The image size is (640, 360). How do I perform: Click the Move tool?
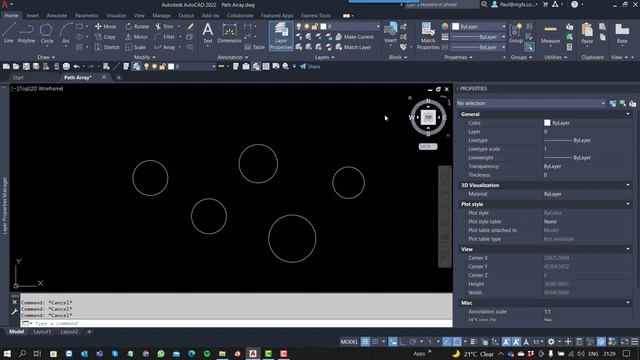point(105,27)
